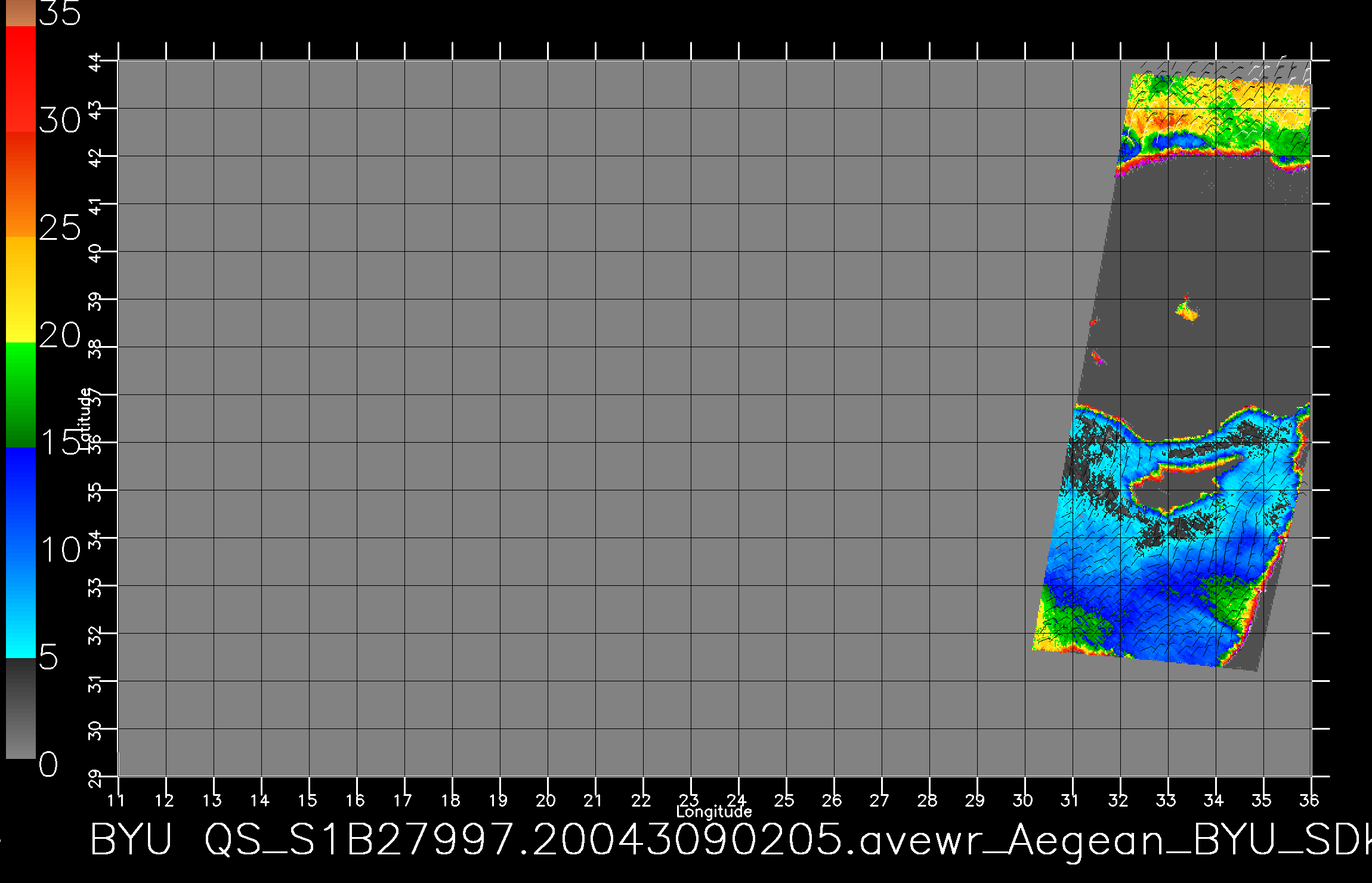Click latitude tick label "39"
This screenshot has height=883, width=1372.
(96, 301)
